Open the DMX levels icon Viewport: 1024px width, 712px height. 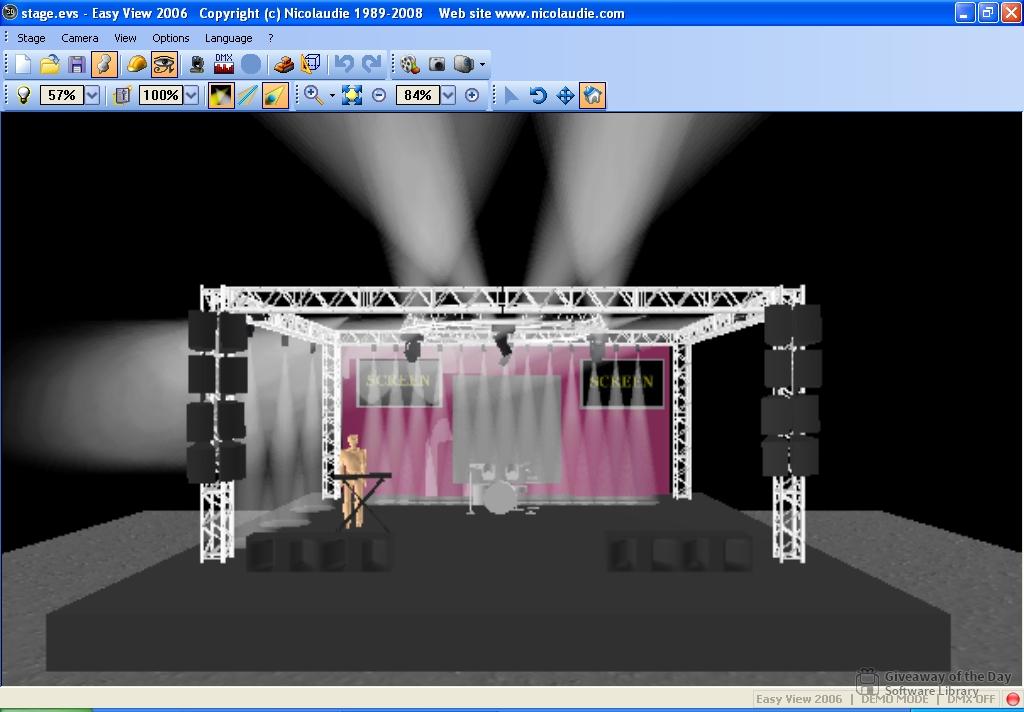(223, 64)
